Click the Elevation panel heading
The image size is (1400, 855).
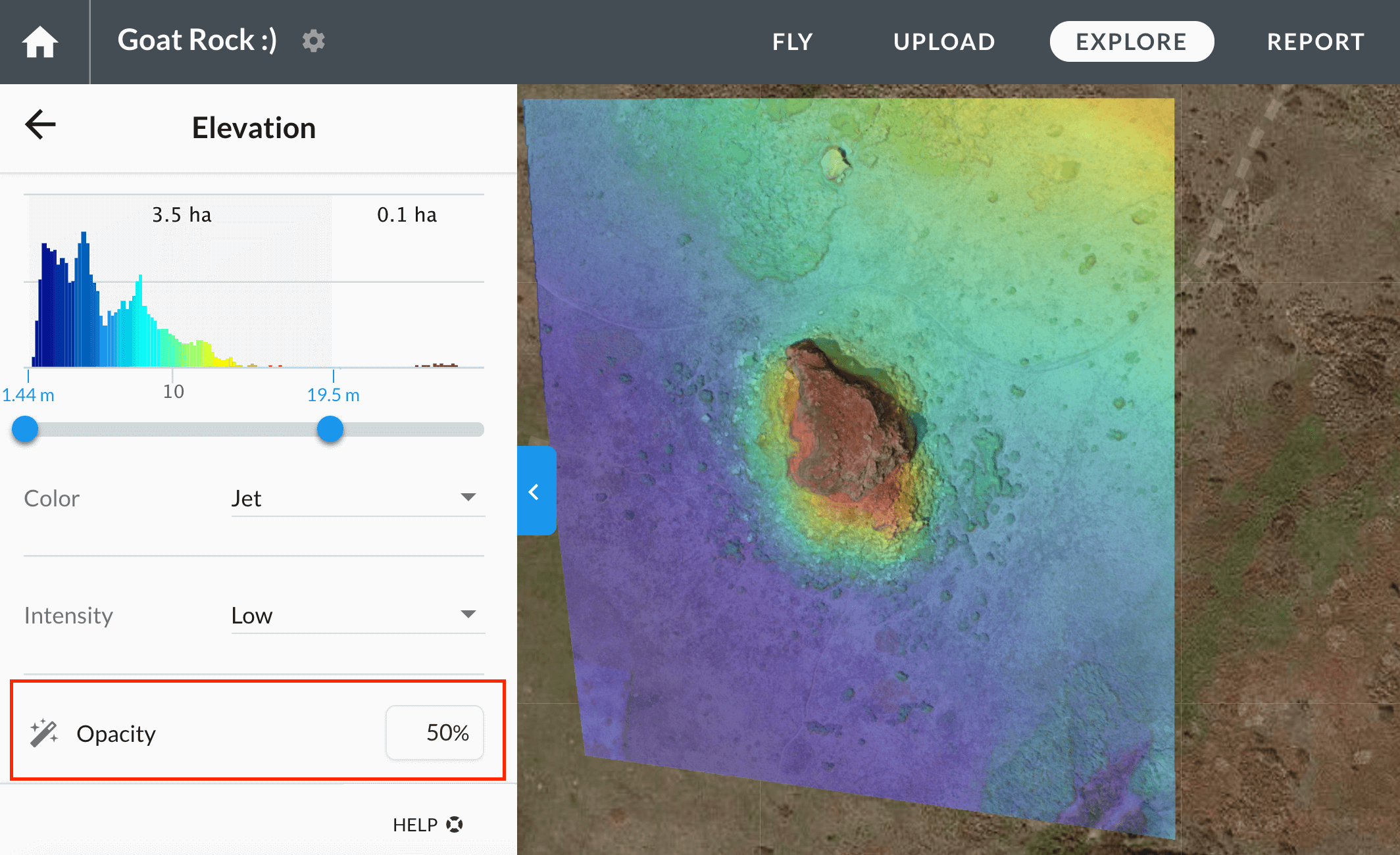click(254, 128)
